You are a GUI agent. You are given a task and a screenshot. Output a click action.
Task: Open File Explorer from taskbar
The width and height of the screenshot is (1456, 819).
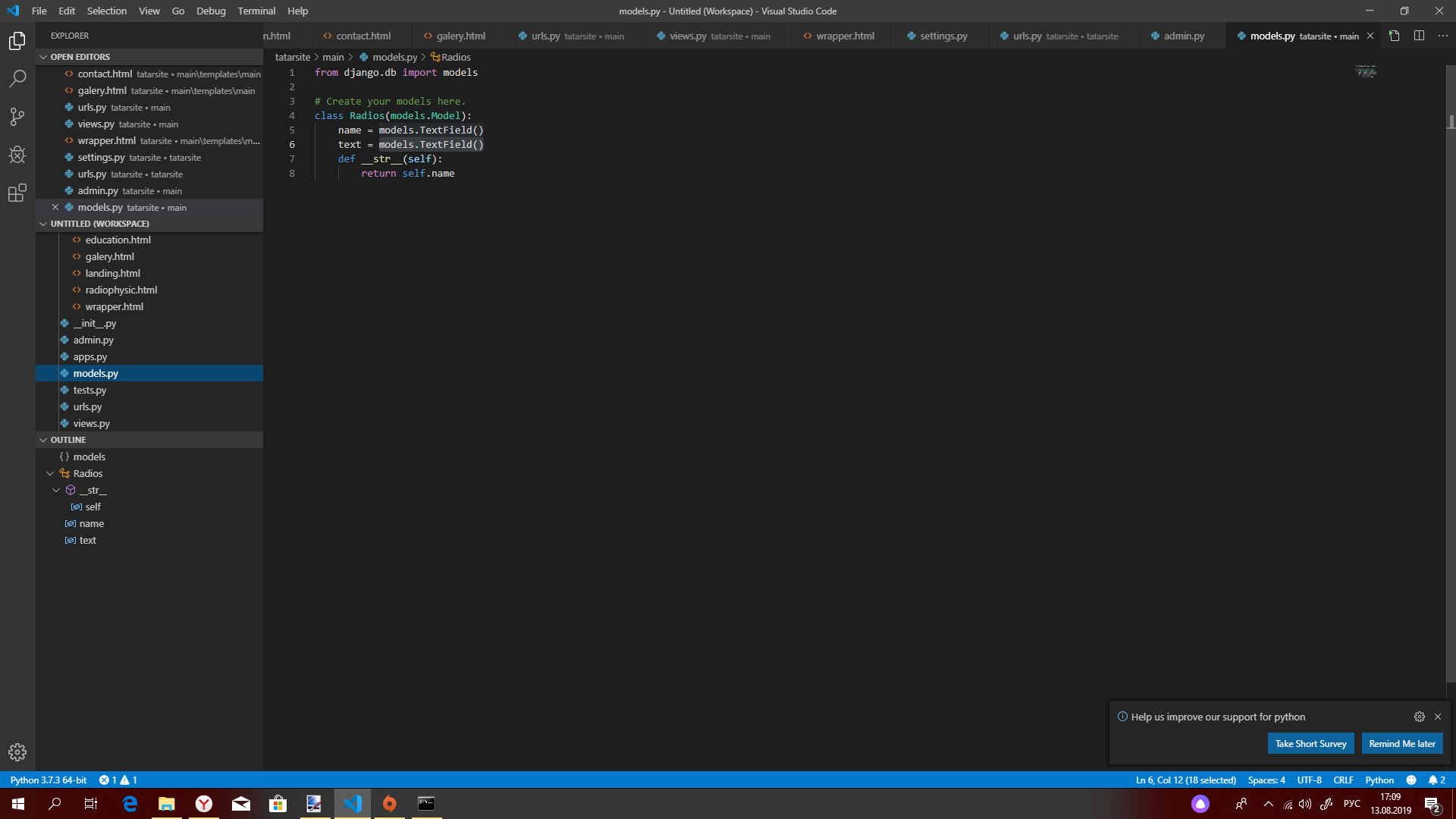[167, 804]
